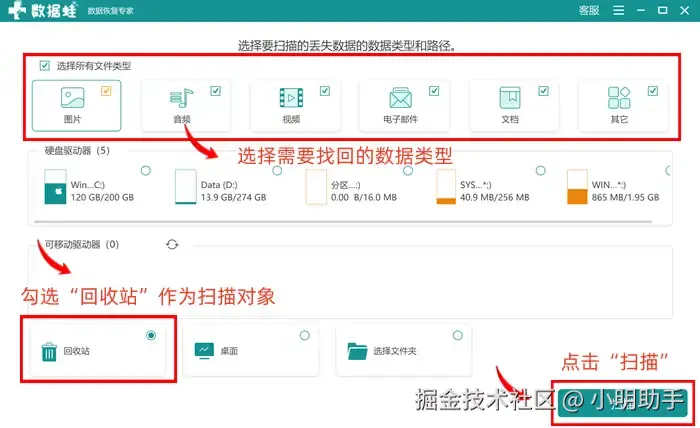The height and width of the screenshot is (428, 700).
Task: Uncheck the 视频 file type checkbox
Action: coord(325,91)
